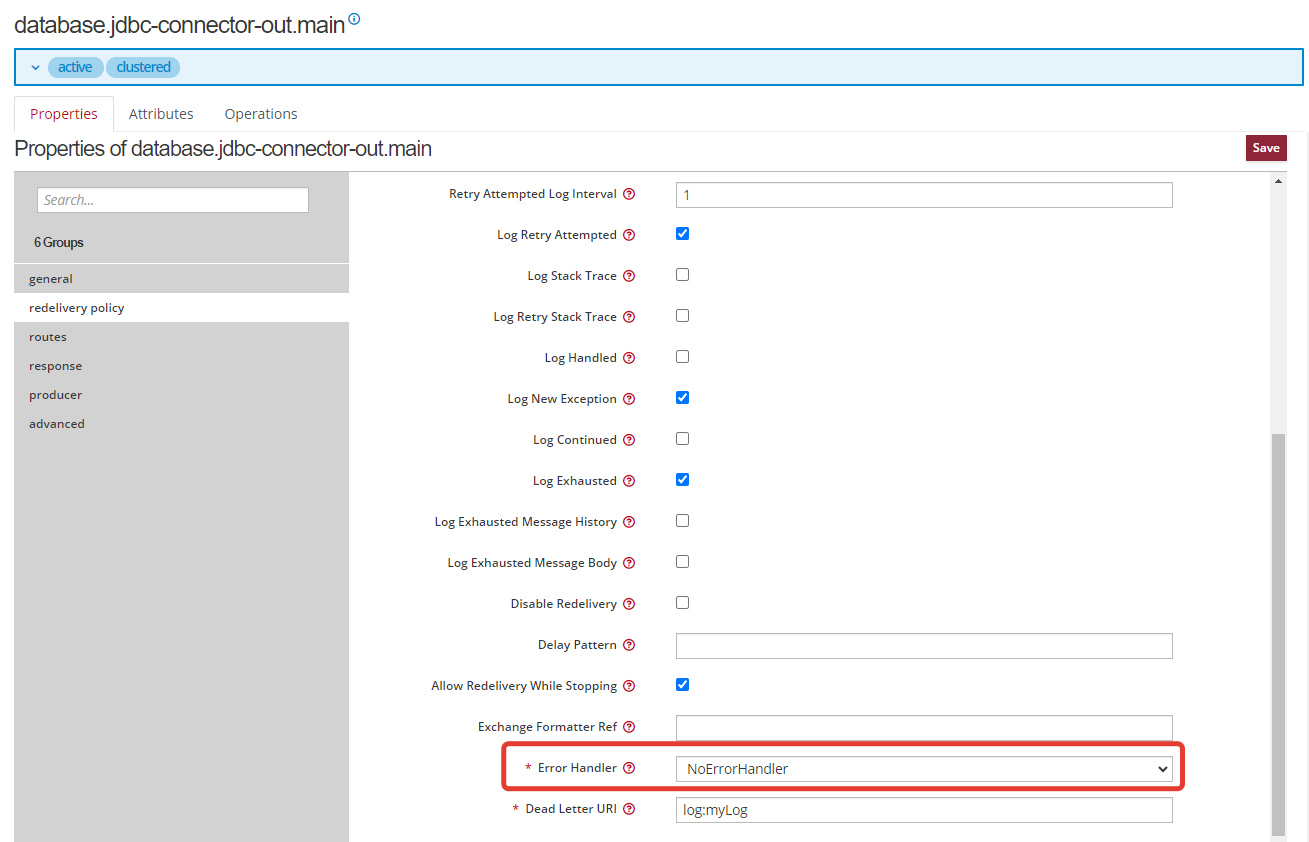Click help icon for Log Exhausted Message Body
1309x842 pixels.
(x=629, y=563)
